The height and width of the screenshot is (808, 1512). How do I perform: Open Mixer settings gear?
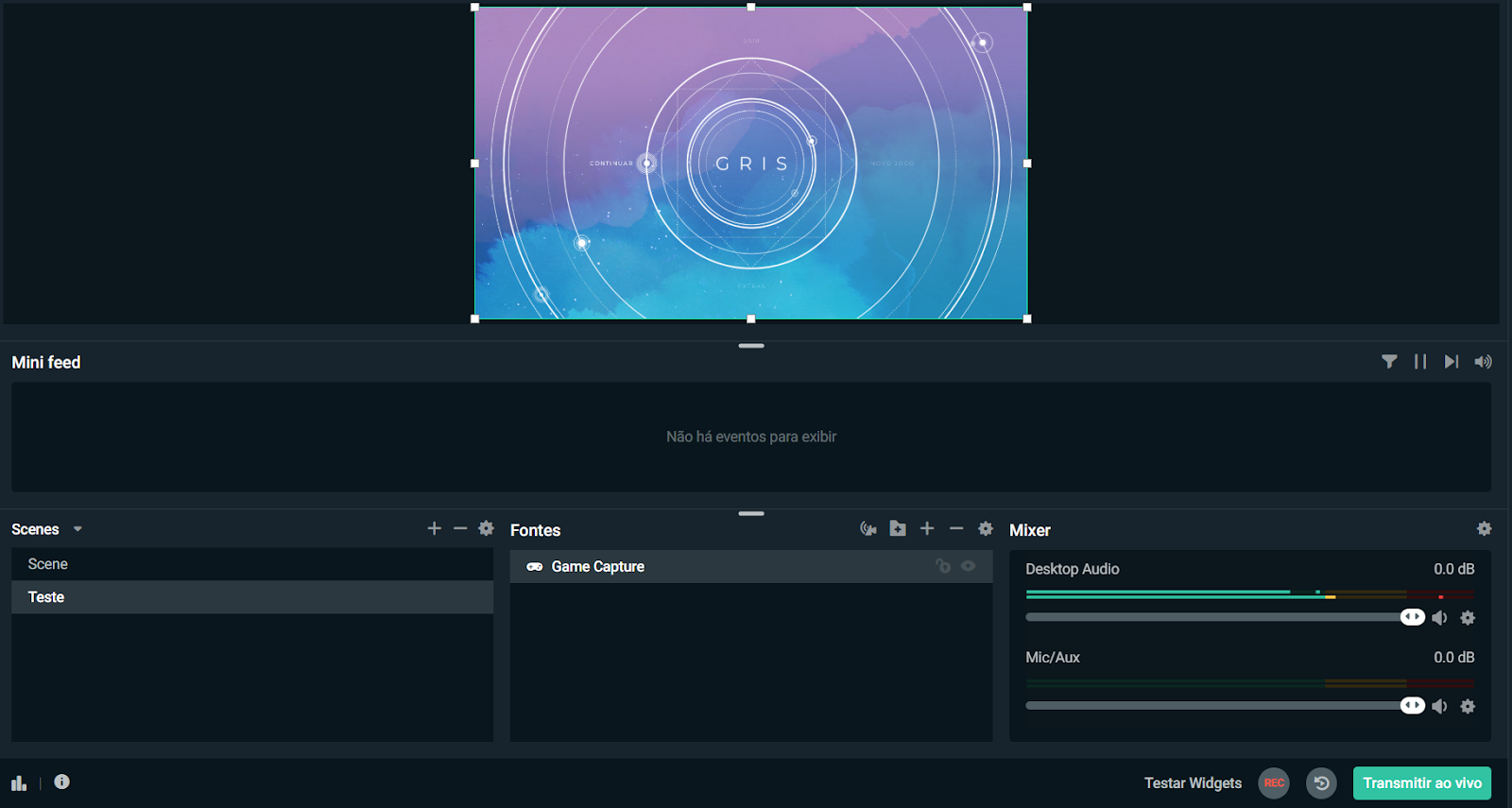[1485, 528]
